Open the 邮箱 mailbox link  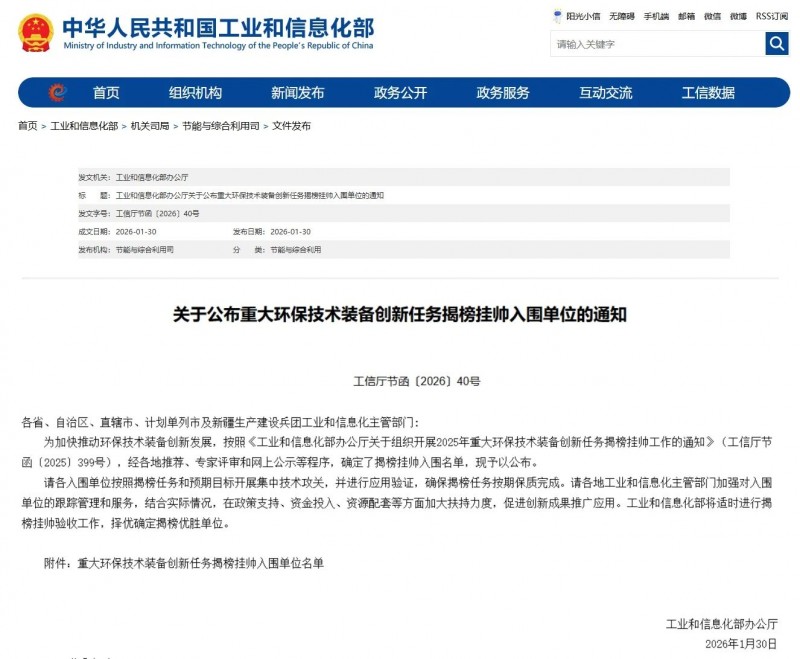686,17
